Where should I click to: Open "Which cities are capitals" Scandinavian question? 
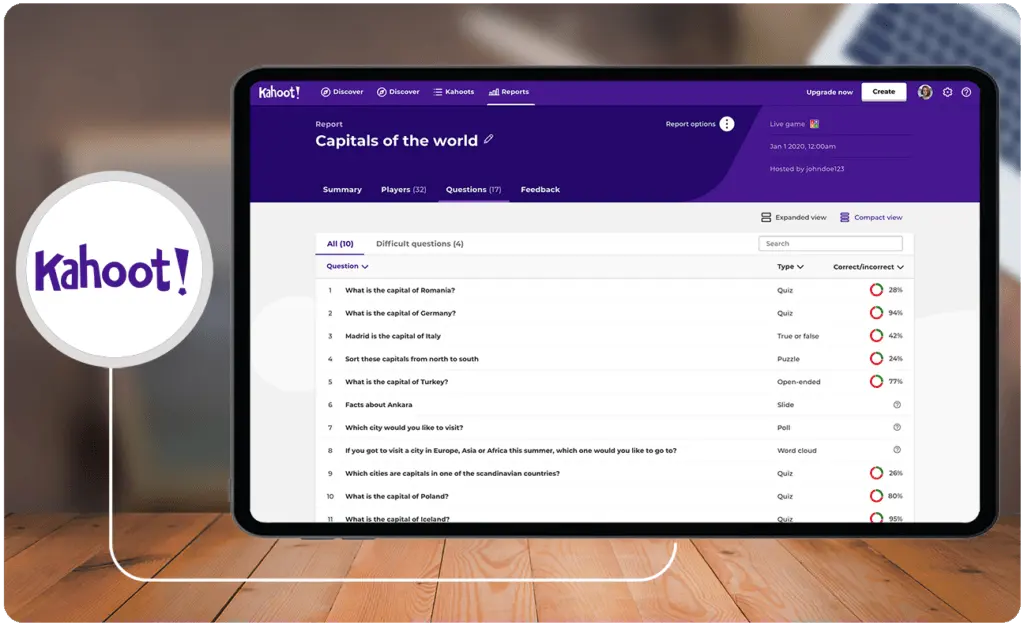[452, 473]
